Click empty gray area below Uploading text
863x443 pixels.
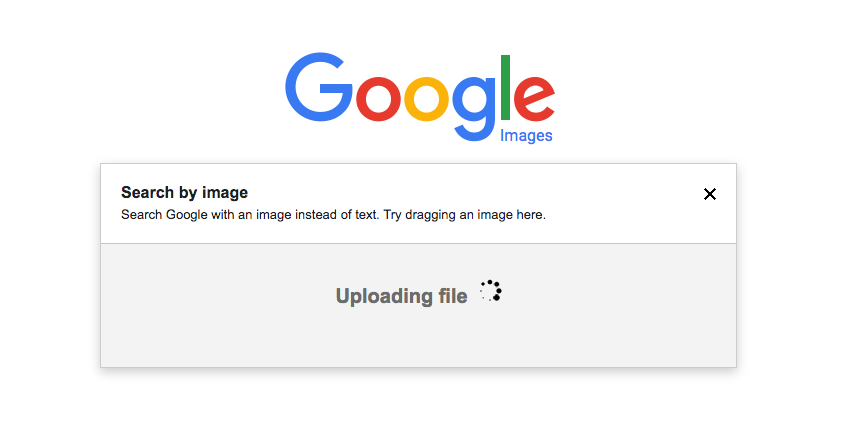click(x=418, y=342)
